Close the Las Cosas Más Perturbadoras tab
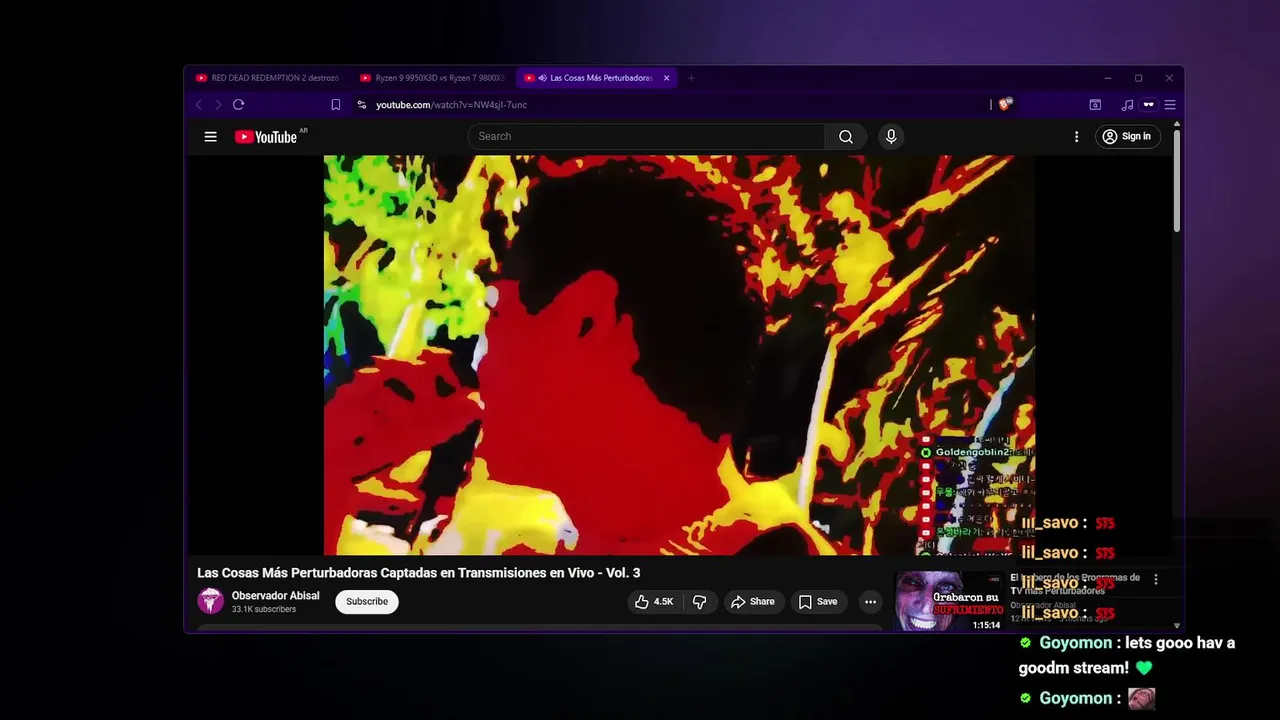The width and height of the screenshot is (1280, 720). pos(666,78)
